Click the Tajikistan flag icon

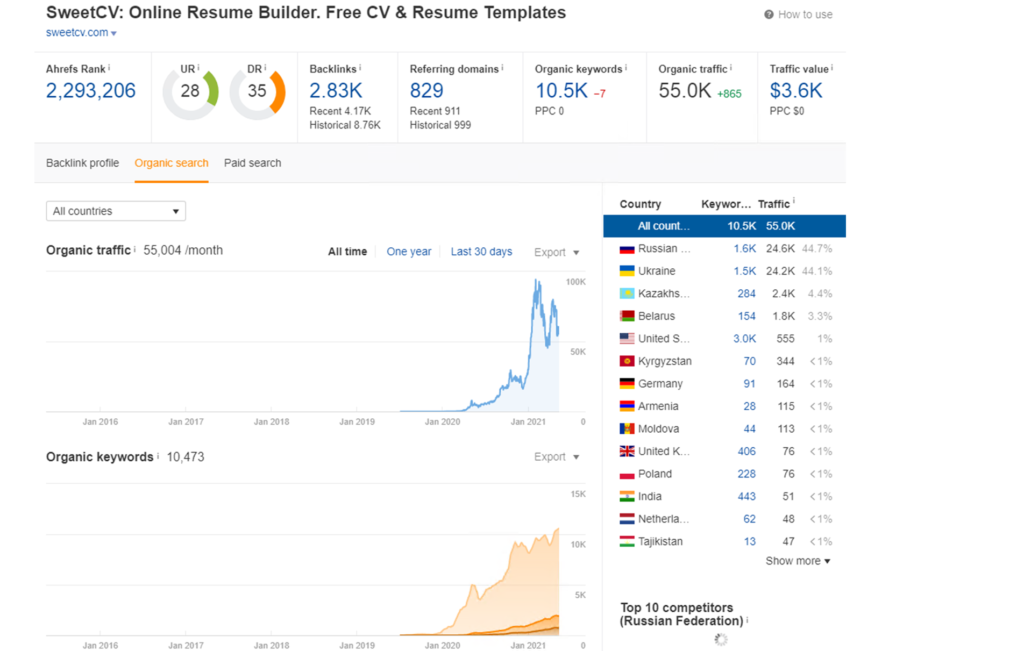(627, 541)
